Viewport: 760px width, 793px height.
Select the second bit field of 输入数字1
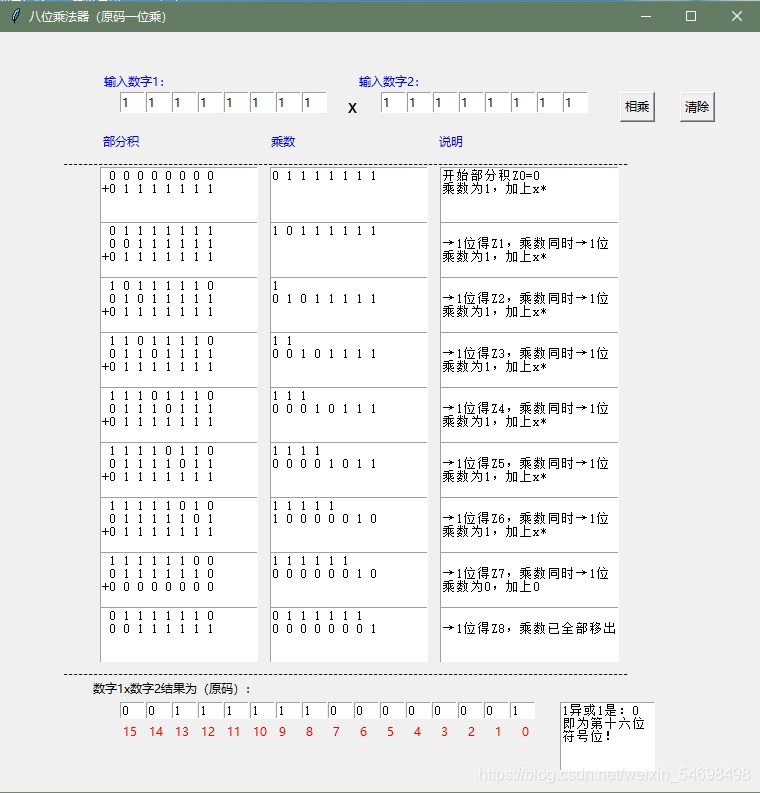tap(158, 103)
